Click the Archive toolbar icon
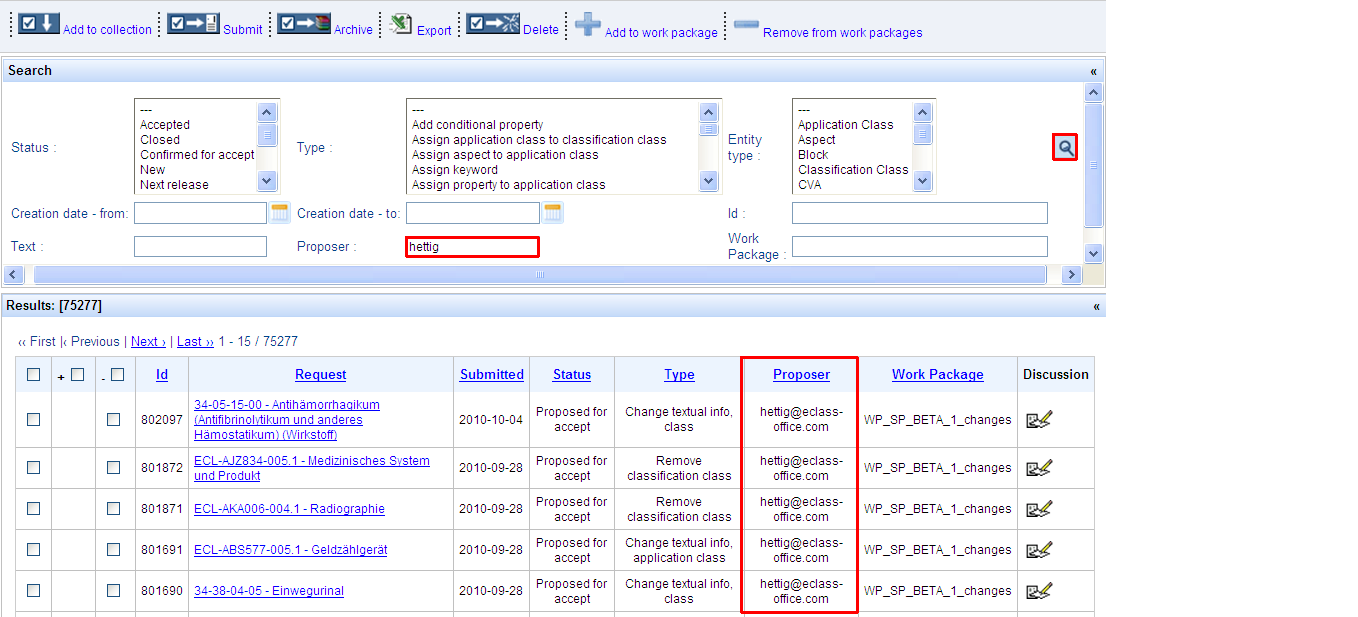Viewport: 1358px width, 617px height. point(304,23)
